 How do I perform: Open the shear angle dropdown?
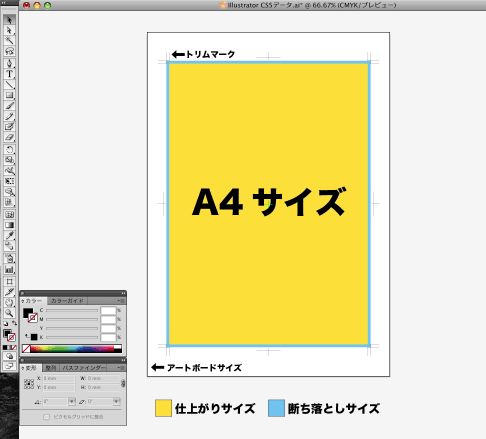pos(116,401)
